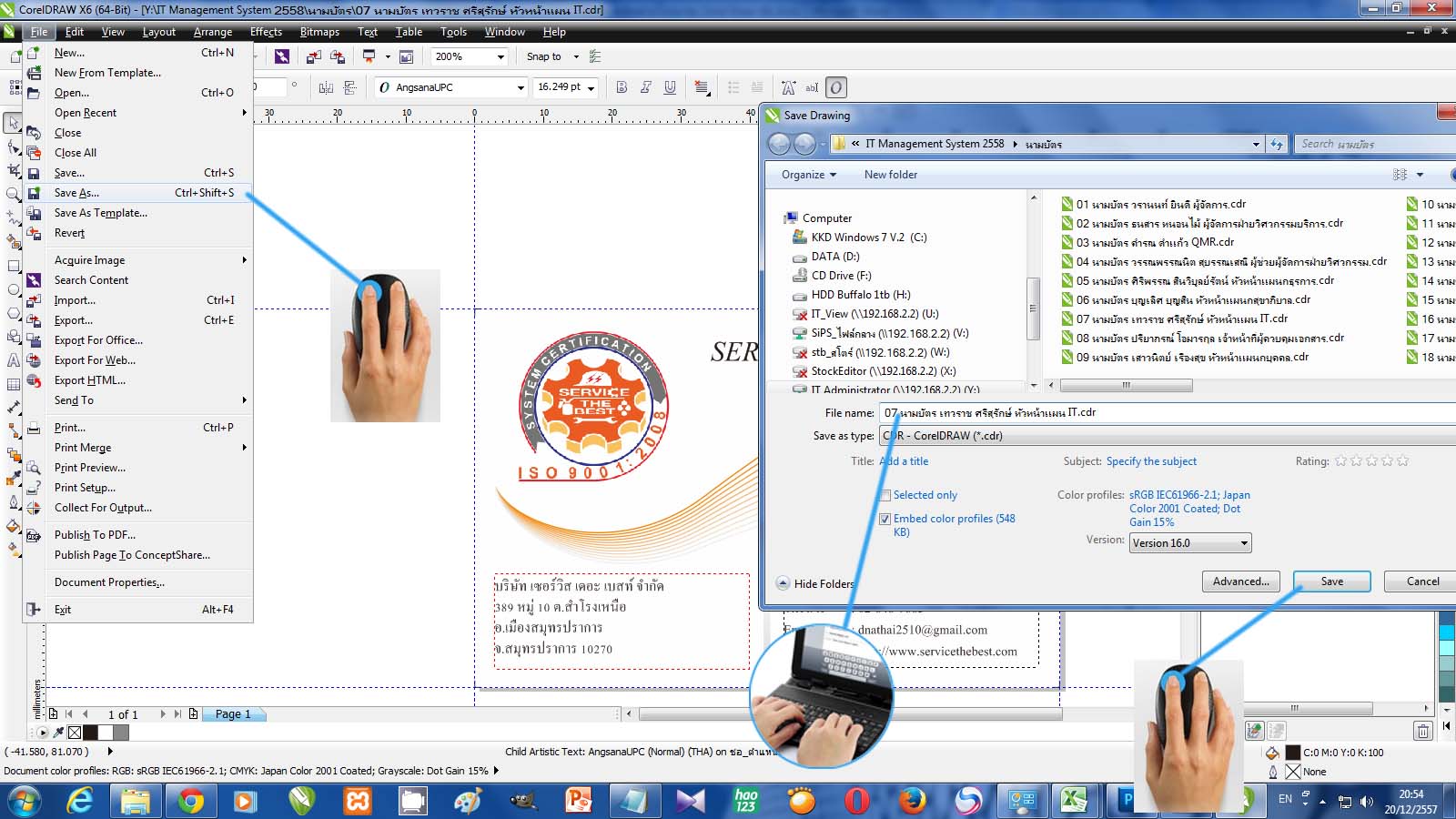Viewport: 1456px width, 819px height.
Task: Choose Save As... from File menu
Action: (76, 193)
